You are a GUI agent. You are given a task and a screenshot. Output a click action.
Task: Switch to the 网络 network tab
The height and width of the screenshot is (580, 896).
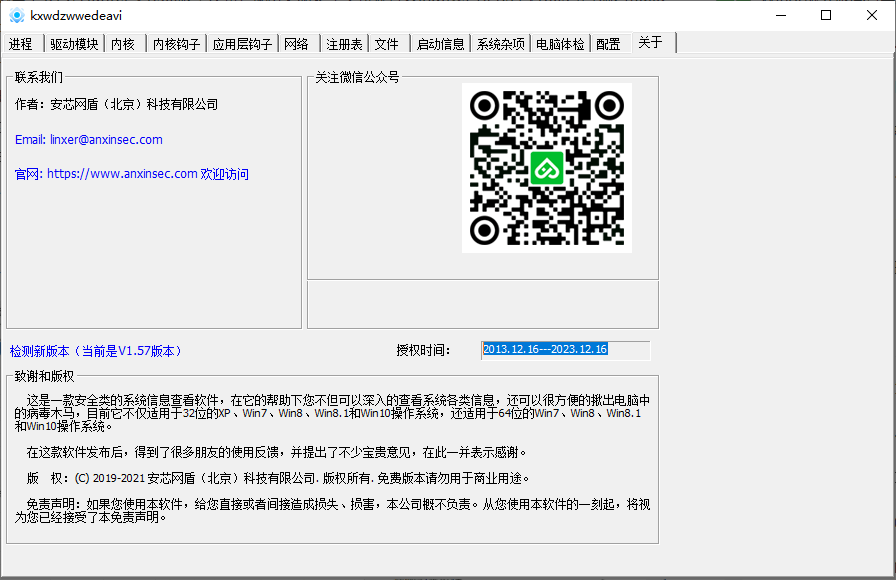coord(297,43)
